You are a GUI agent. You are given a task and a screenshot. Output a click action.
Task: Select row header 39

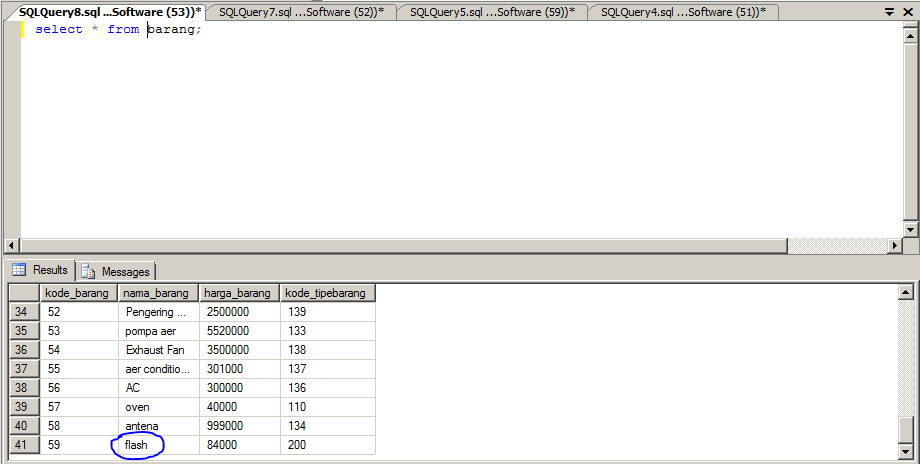[x=25, y=407]
